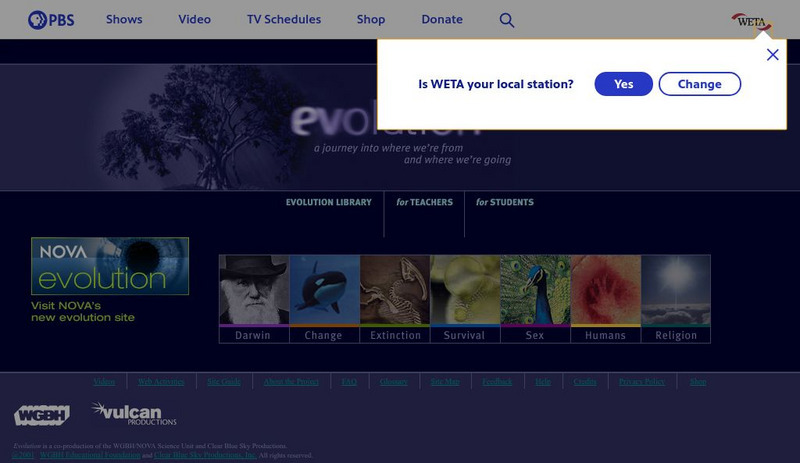The height and width of the screenshot is (463, 800).
Task: Click the Videos footer link
Action: [104, 381]
